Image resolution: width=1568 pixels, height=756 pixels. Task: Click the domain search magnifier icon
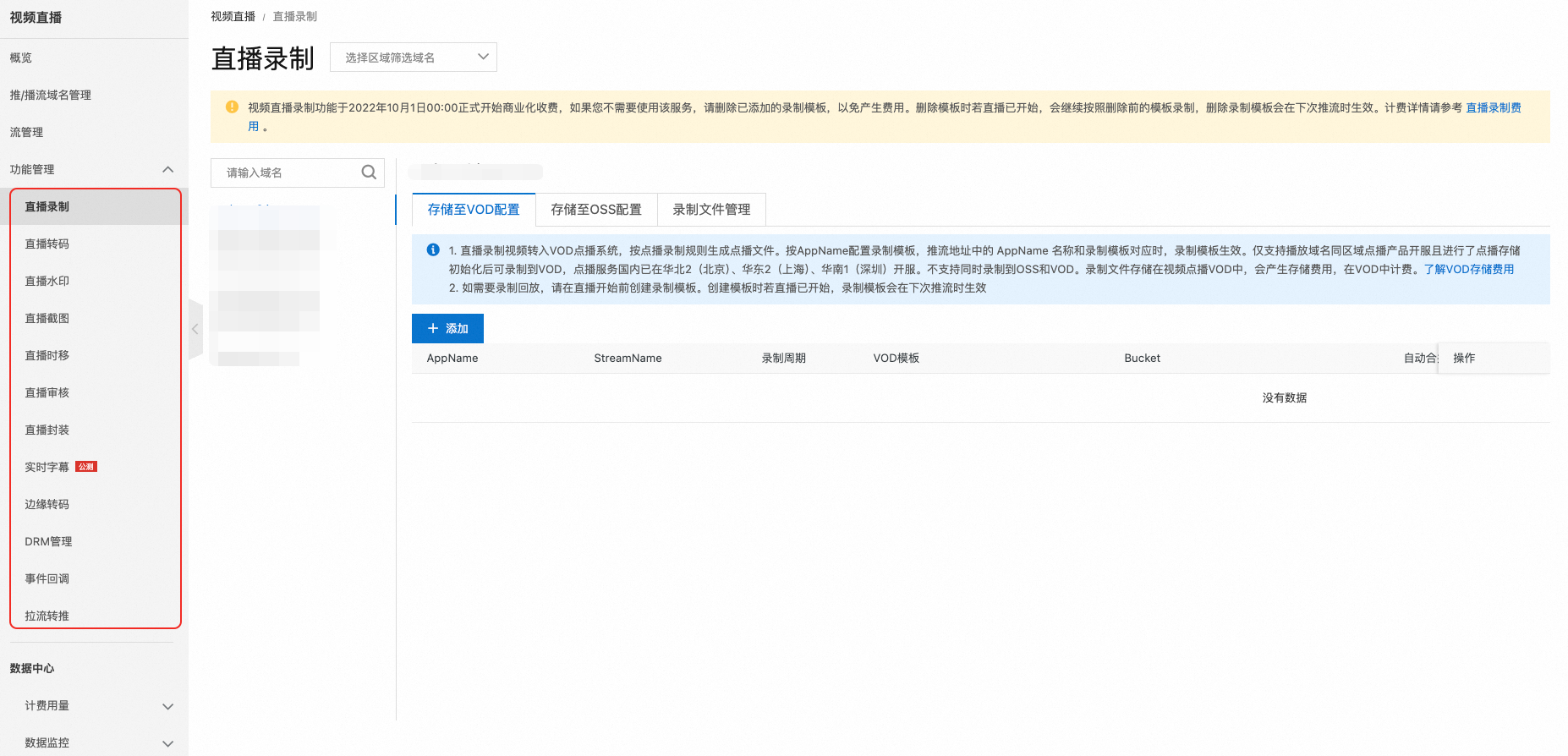coord(369,173)
